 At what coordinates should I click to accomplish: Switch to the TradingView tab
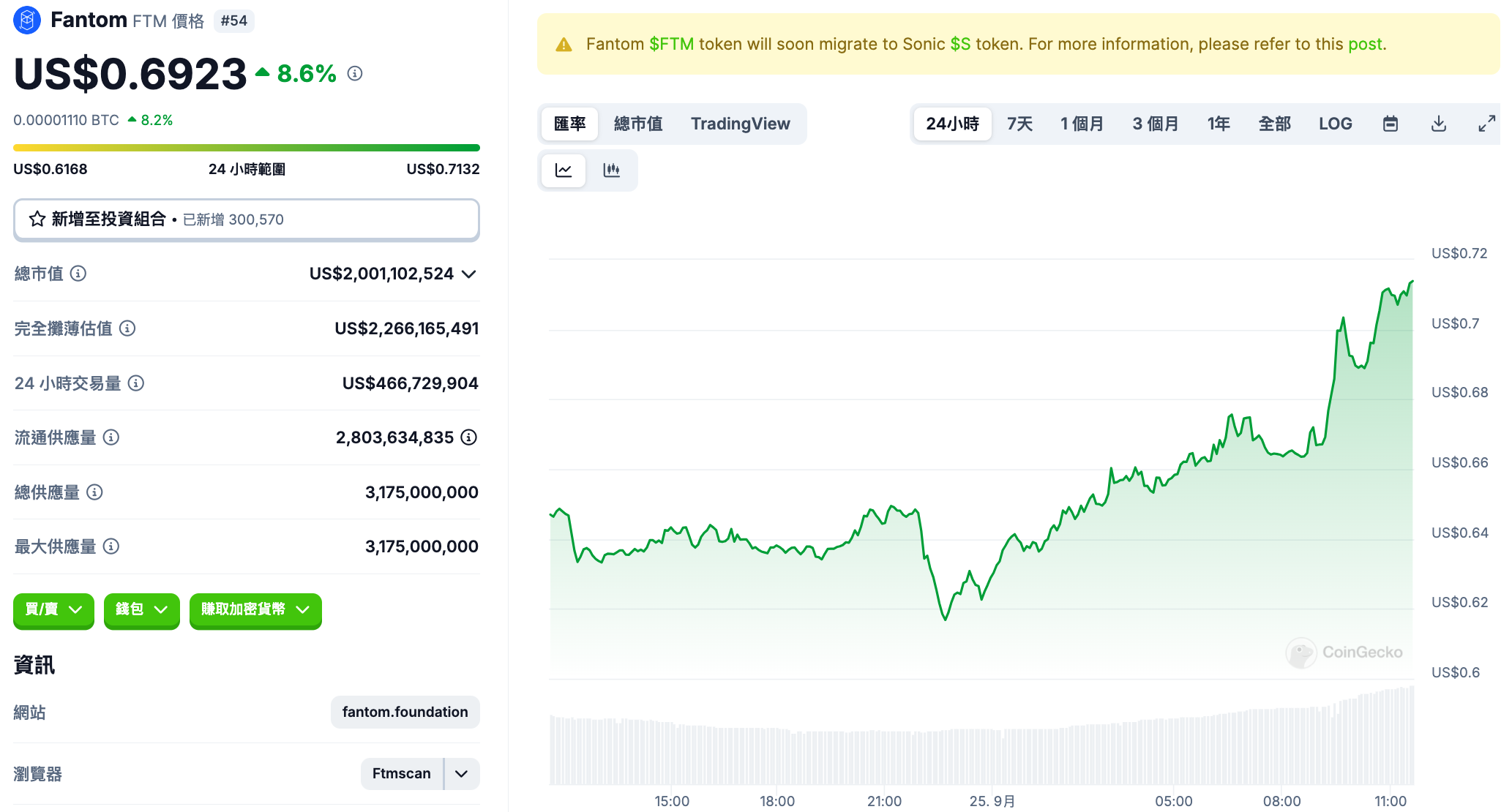click(x=740, y=124)
